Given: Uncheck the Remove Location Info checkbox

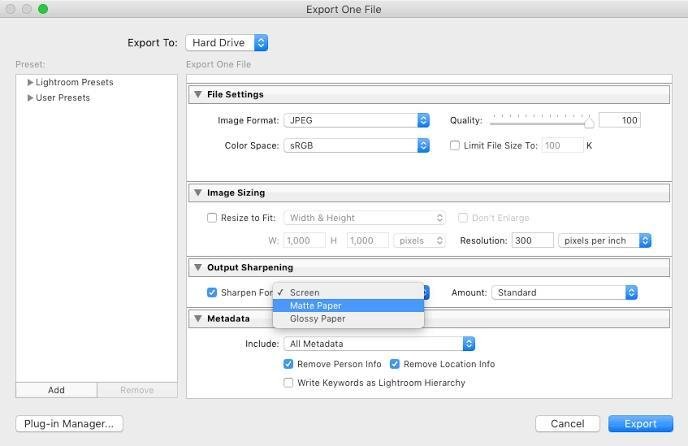Looking at the screenshot, I should coord(395,364).
